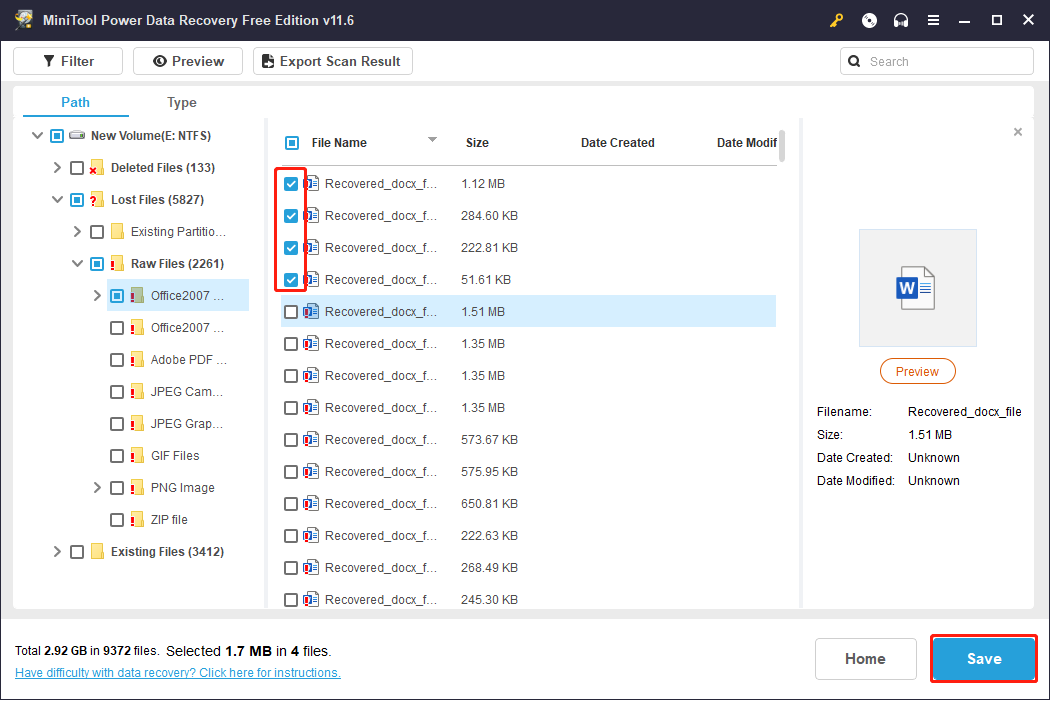1051x701 pixels.
Task: Open data recovery instructions link
Action: 178,672
